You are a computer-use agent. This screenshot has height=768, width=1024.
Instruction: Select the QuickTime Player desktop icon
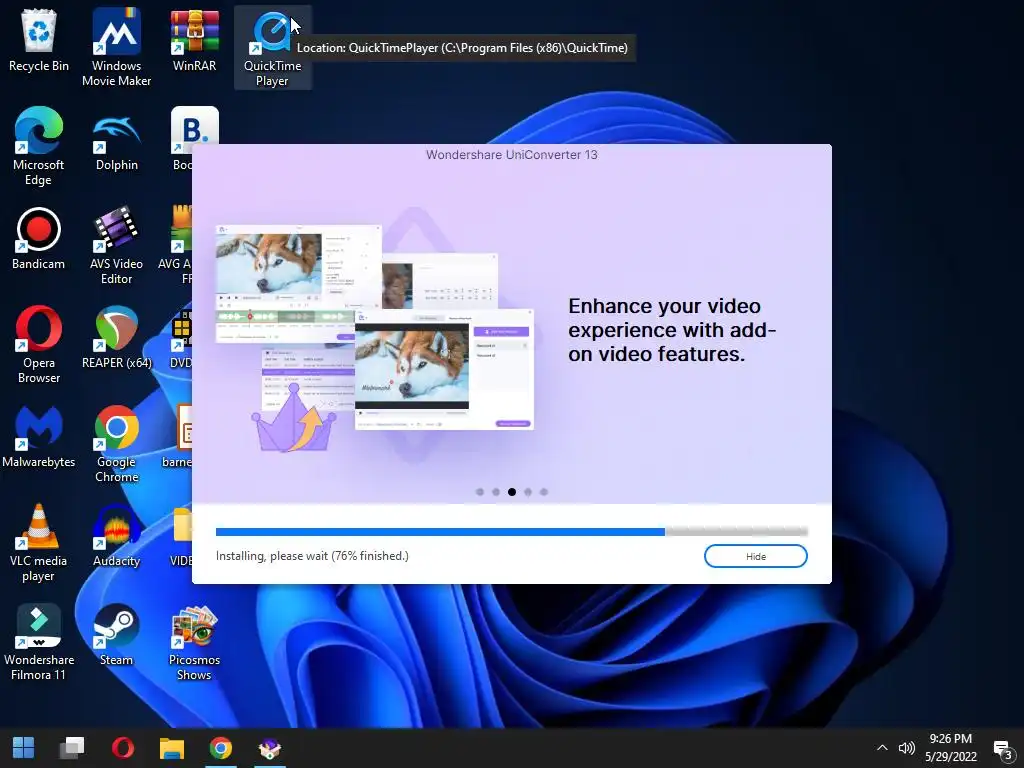[272, 48]
